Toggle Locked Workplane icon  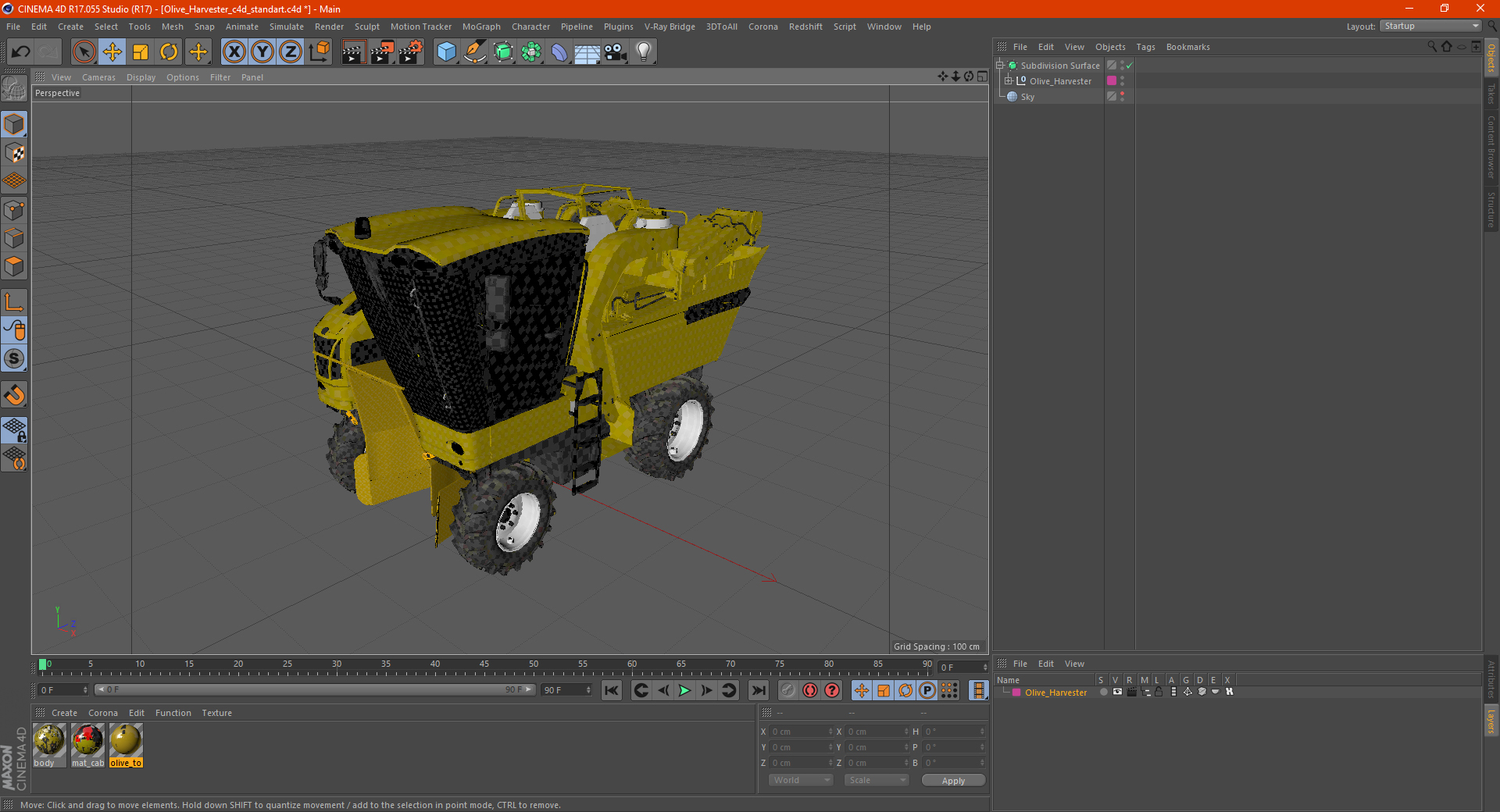pyautogui.click(x=15, y=430)
